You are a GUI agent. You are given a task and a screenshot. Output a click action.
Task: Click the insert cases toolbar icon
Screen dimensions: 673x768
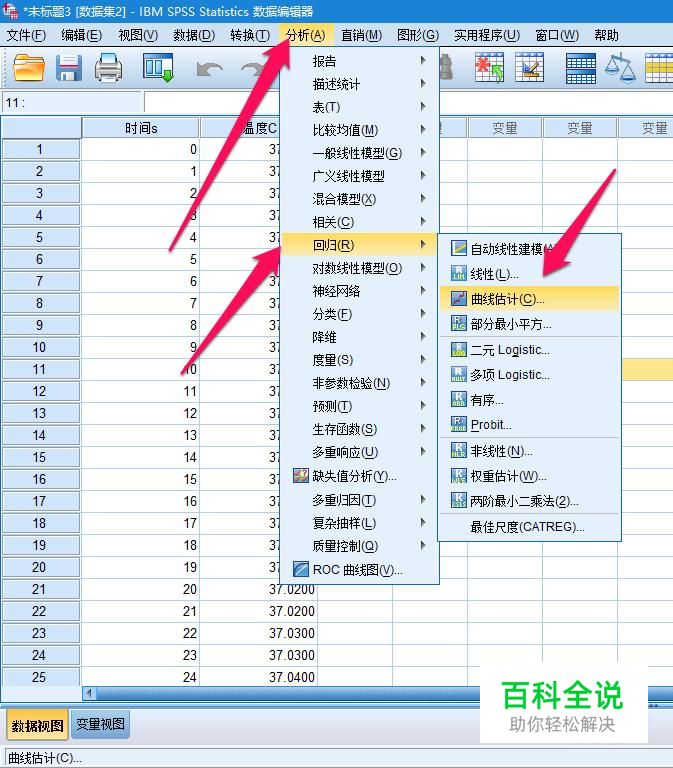[489, 68]
